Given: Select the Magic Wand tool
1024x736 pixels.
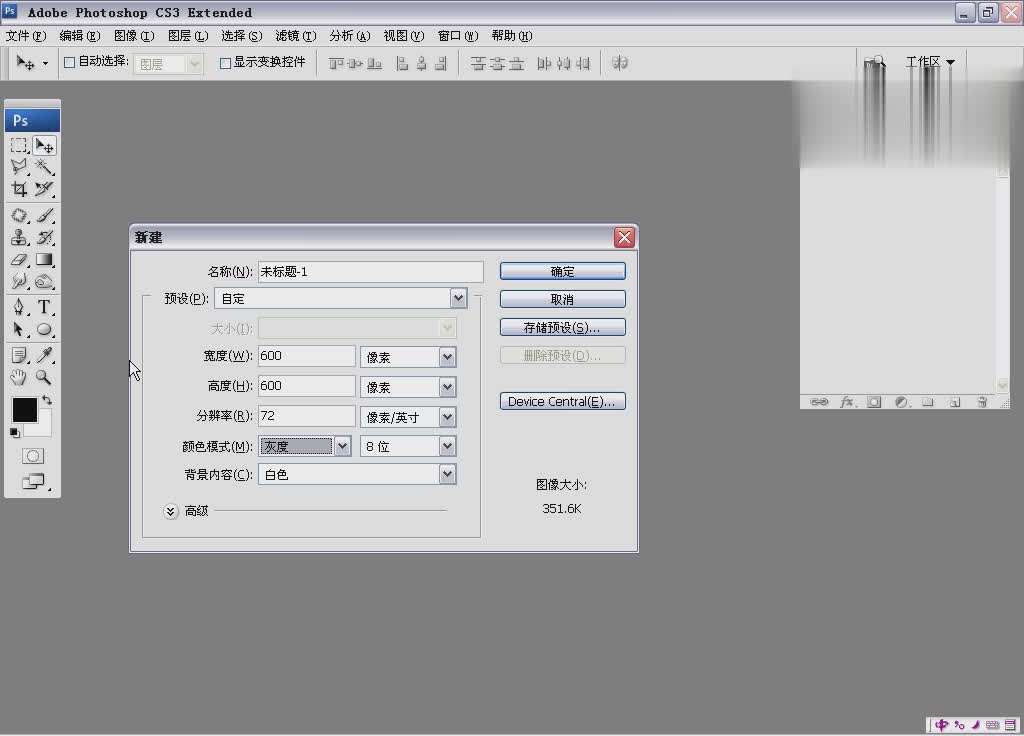Looking at the screenshot, I should click(x=44, y=167).
